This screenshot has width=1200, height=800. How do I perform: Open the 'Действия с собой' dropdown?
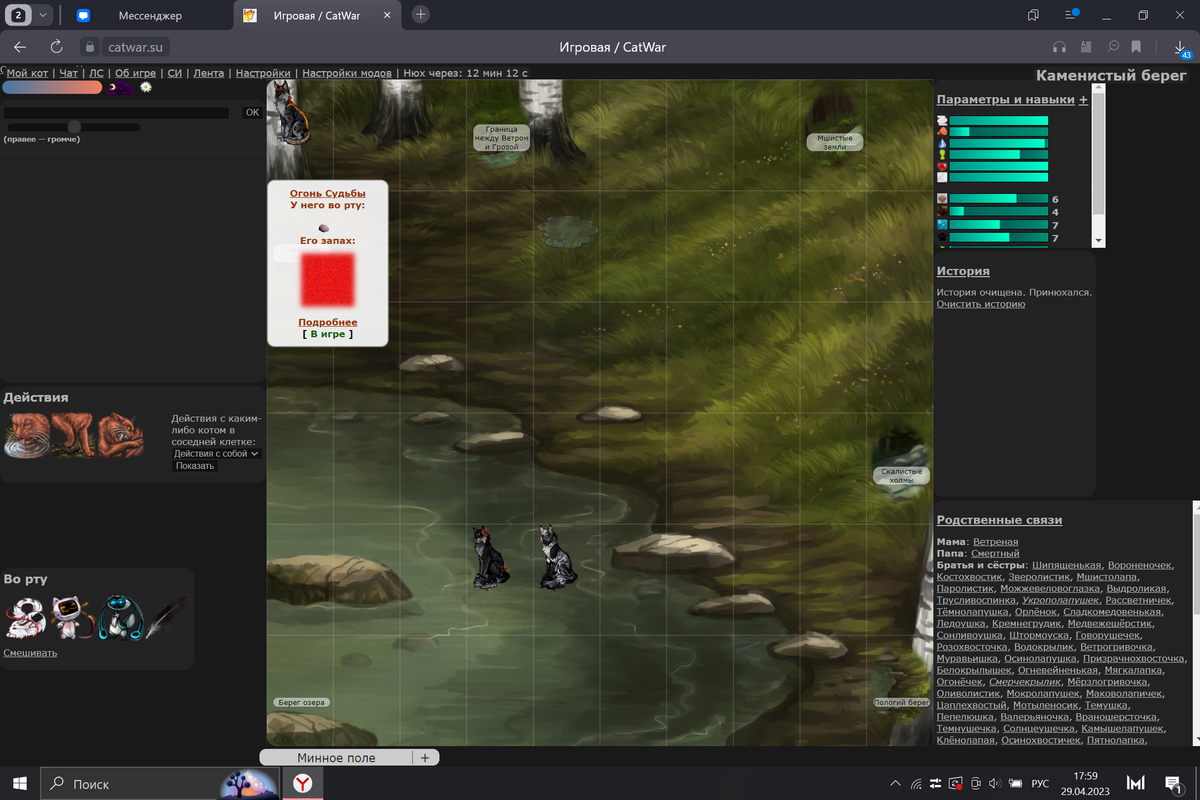tap(216, 453)
